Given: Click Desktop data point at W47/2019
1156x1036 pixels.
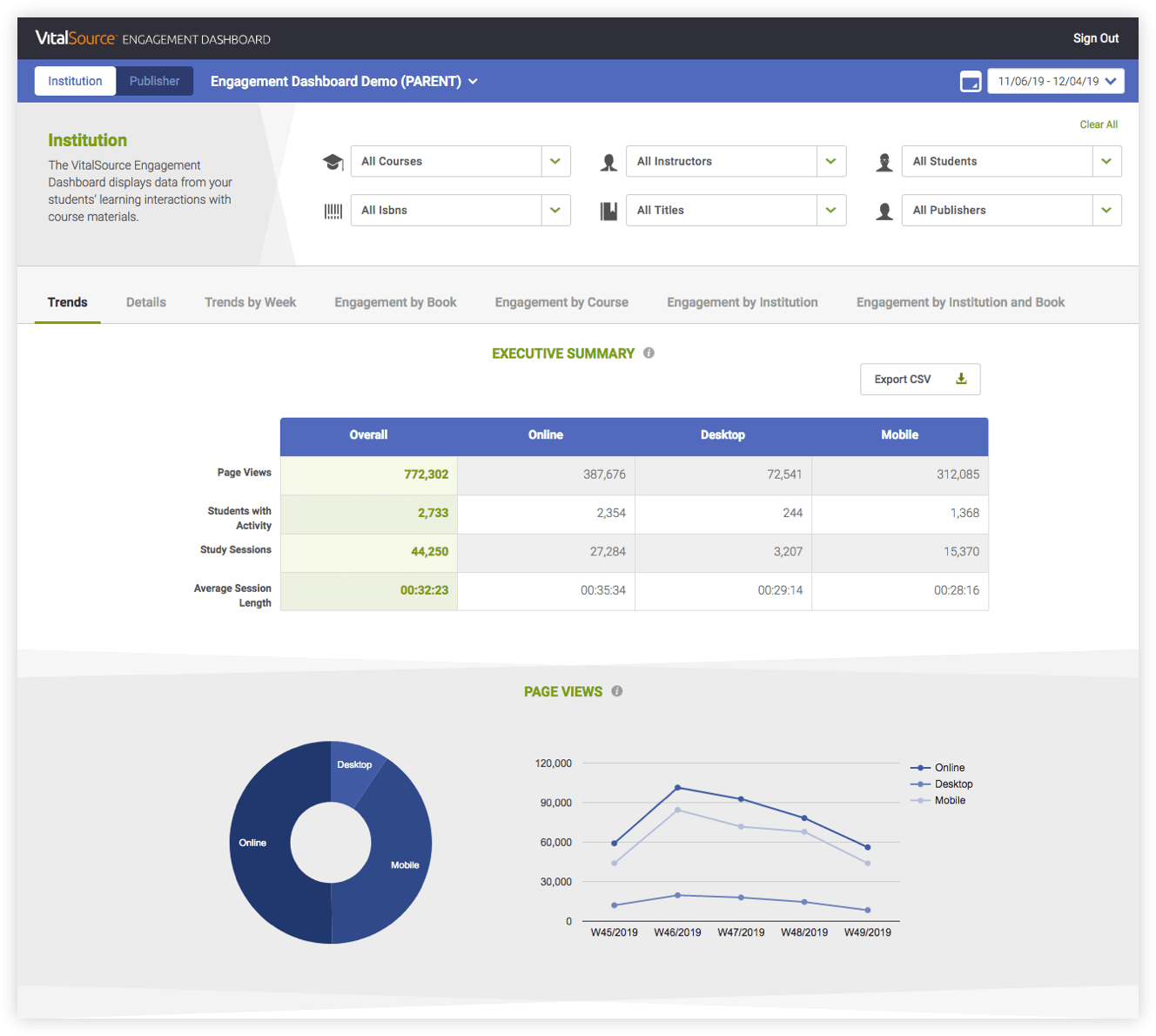Looking at the screenshot, I should coord(741,898).
